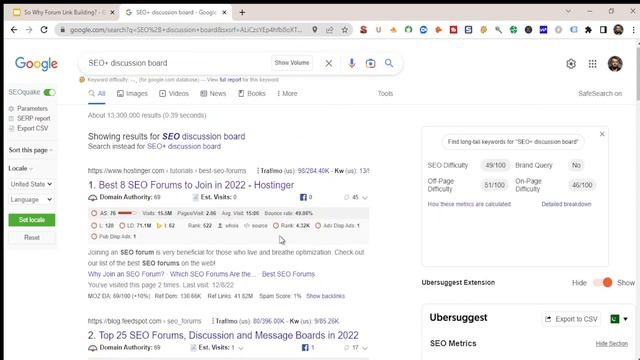Switch to the Forum Link Building browser tab
Image resolution: width=640 pixels, height=360 pixels.
63,13
